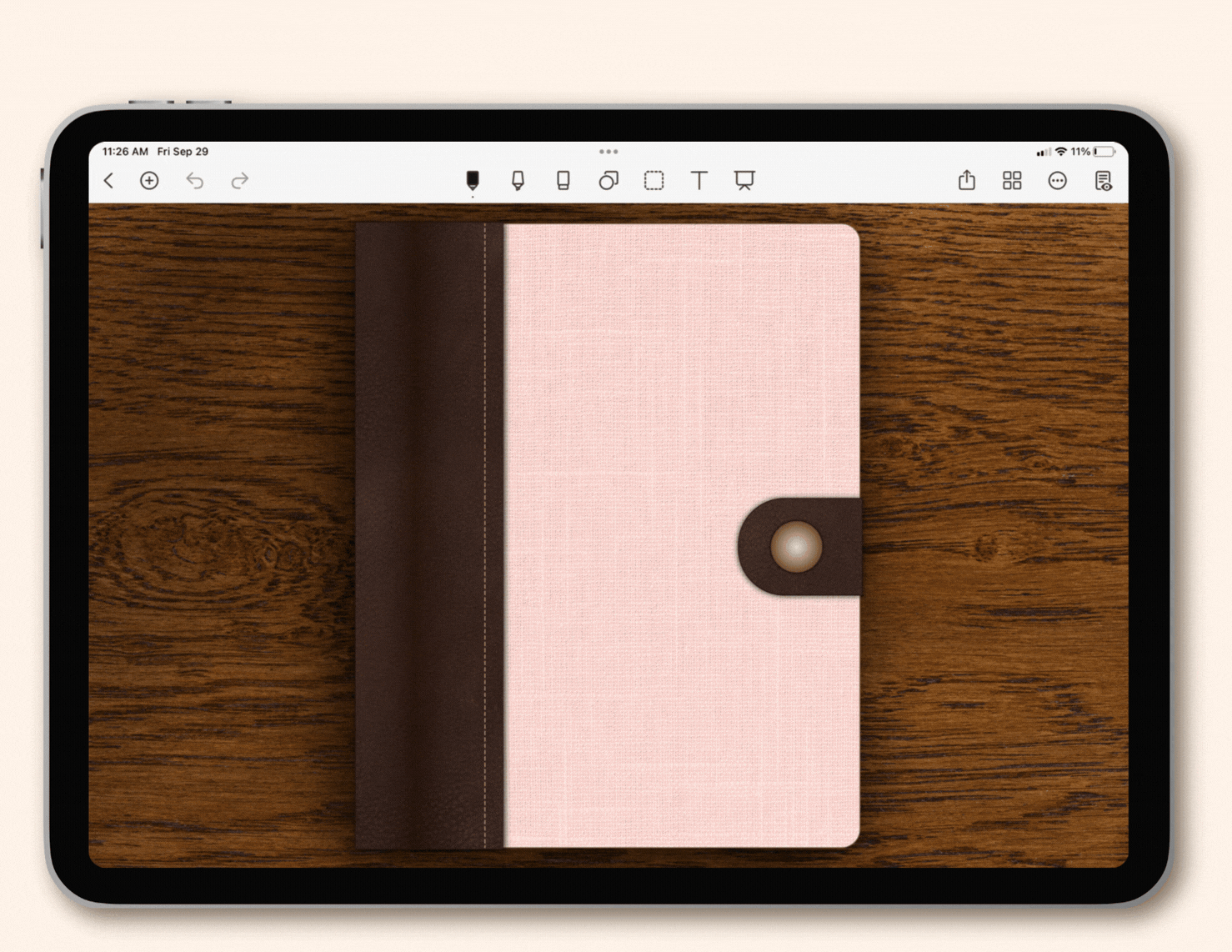
Task: Tap the notebook's round snap clasp button
Action: click(797, 547)
